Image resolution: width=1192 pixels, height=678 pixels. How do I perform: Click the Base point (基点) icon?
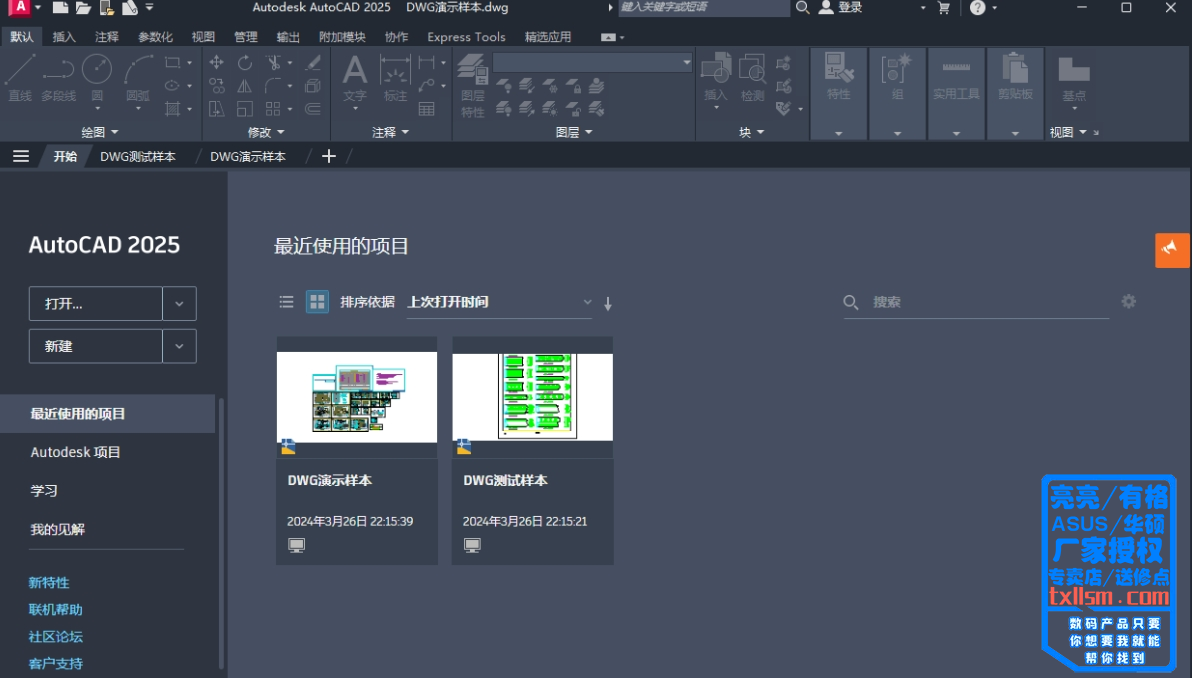[x=1073, y=69]
